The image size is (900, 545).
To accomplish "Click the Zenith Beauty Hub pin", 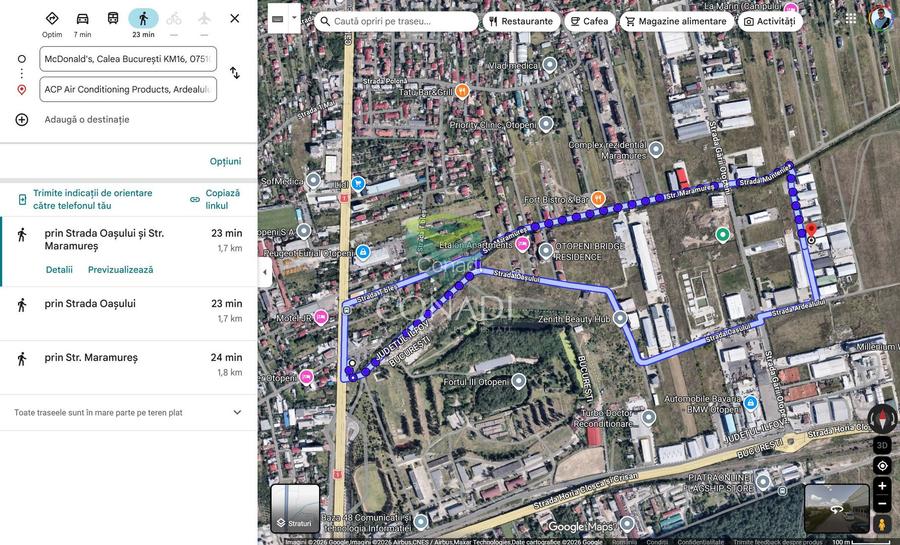I will click(x=620, y=318).
